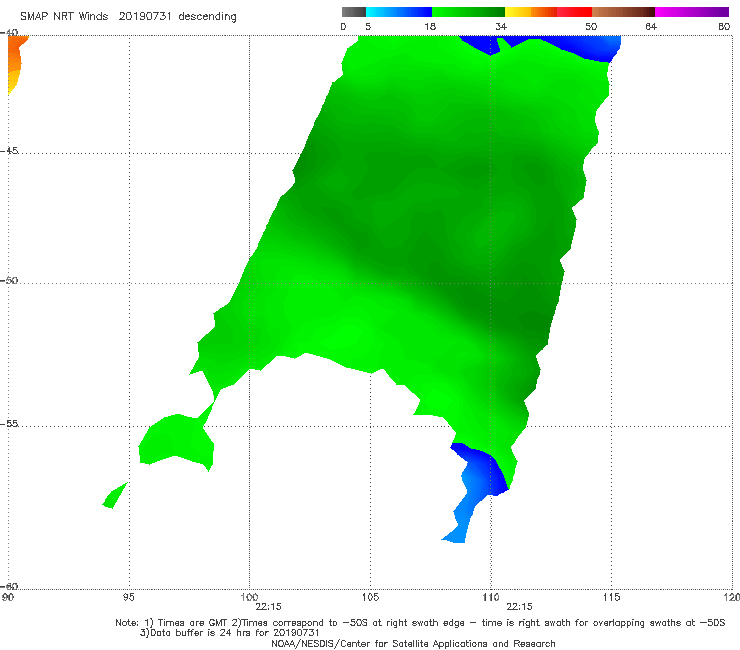
Task: Pick the yellow-orange color scale segment
Action: coord(531,12)
